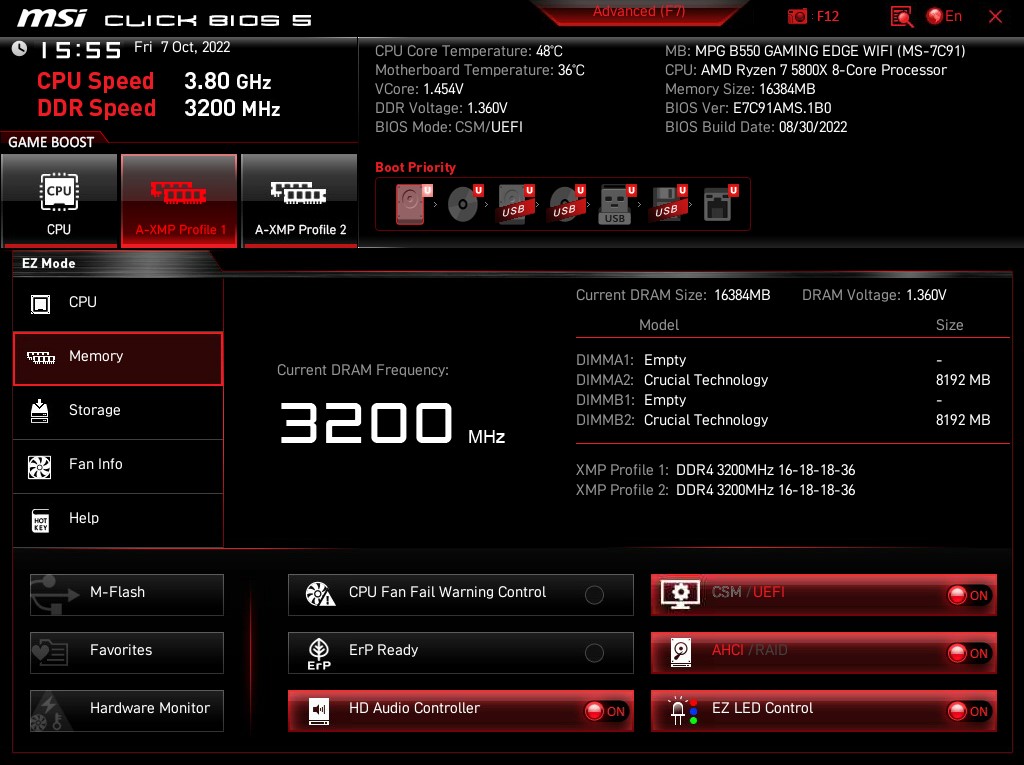1024x765 pixels.
Task: Click the 'Size' column header
Action: pyautogui.click(x=950, y=325)
